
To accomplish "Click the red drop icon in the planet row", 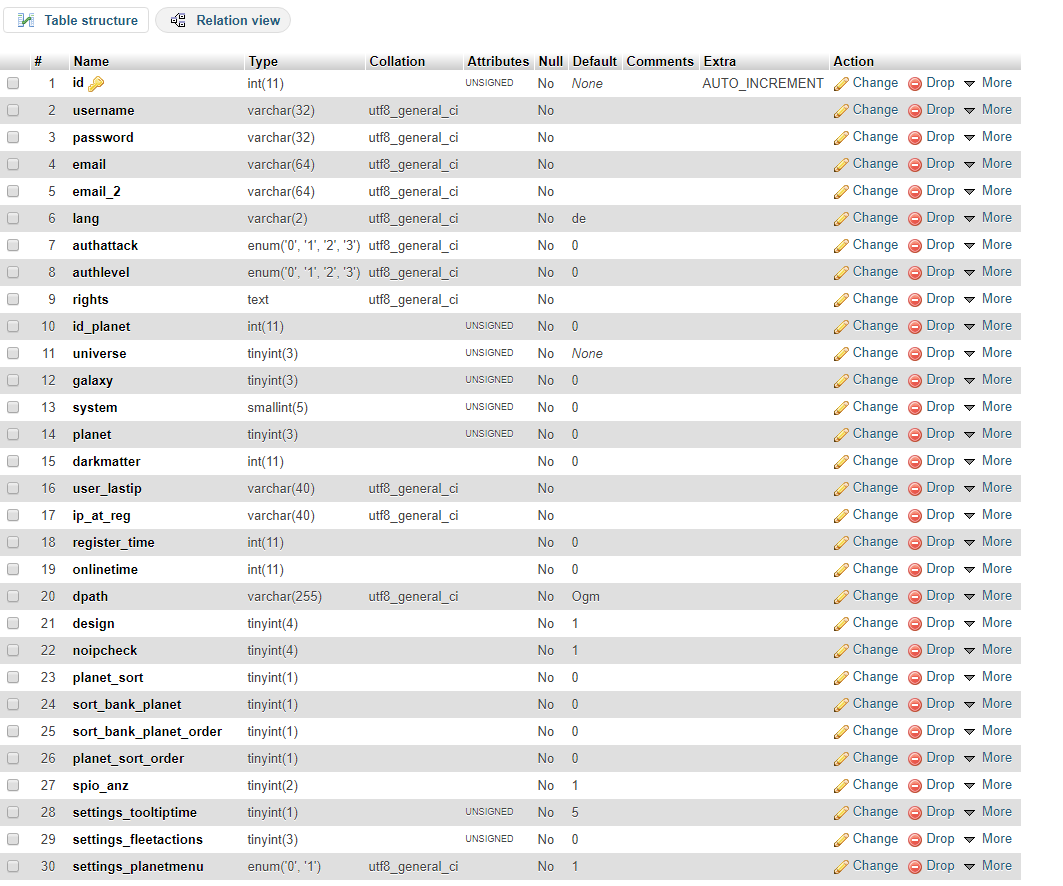I will 915,435.
